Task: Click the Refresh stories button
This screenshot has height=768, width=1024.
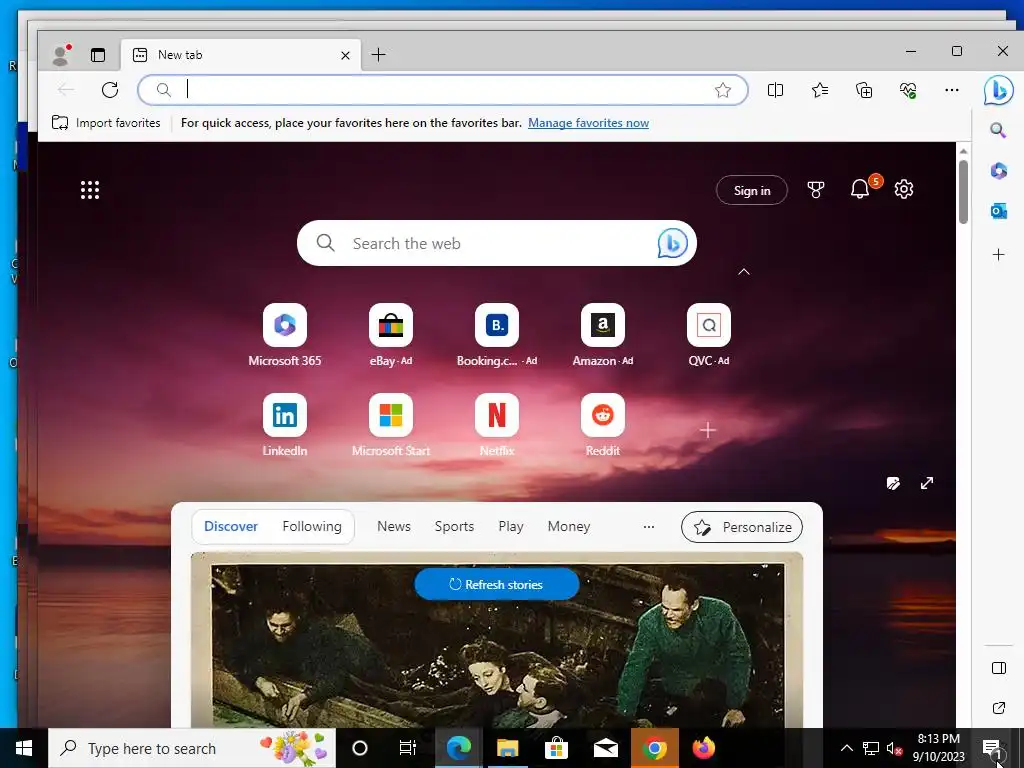Action: 497,584
